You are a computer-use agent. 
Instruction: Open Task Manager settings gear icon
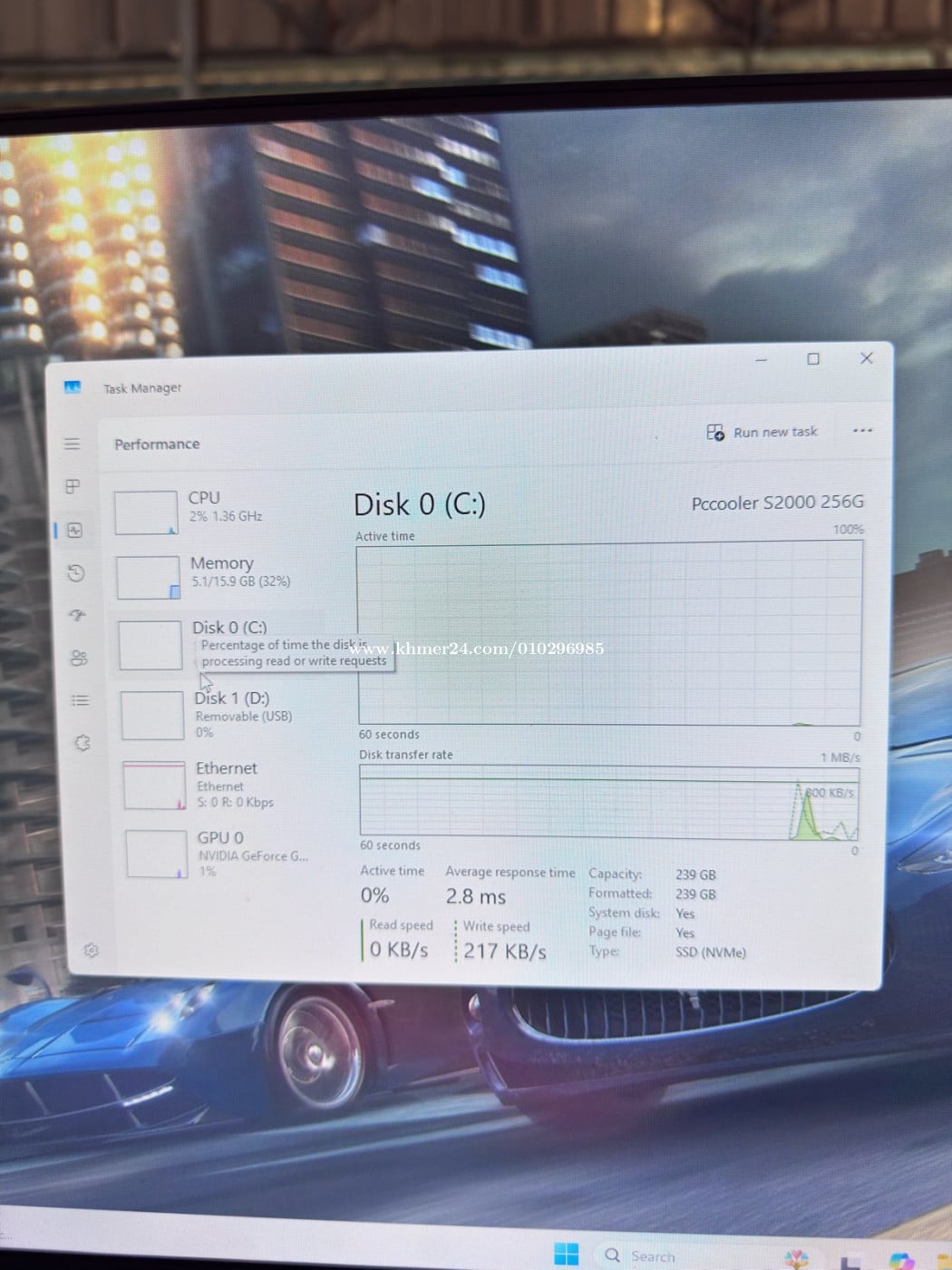91,950
